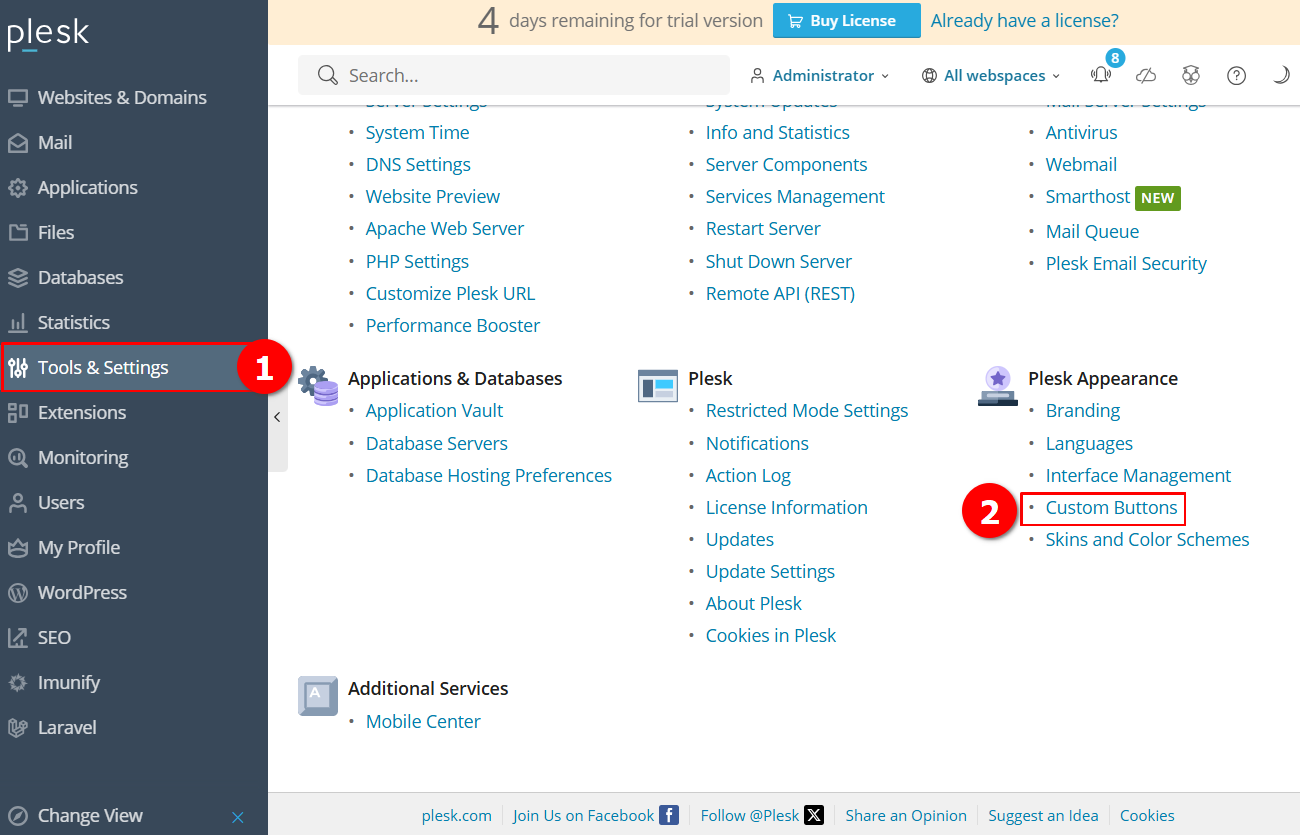Click the Plesk logo

point(48,34)
